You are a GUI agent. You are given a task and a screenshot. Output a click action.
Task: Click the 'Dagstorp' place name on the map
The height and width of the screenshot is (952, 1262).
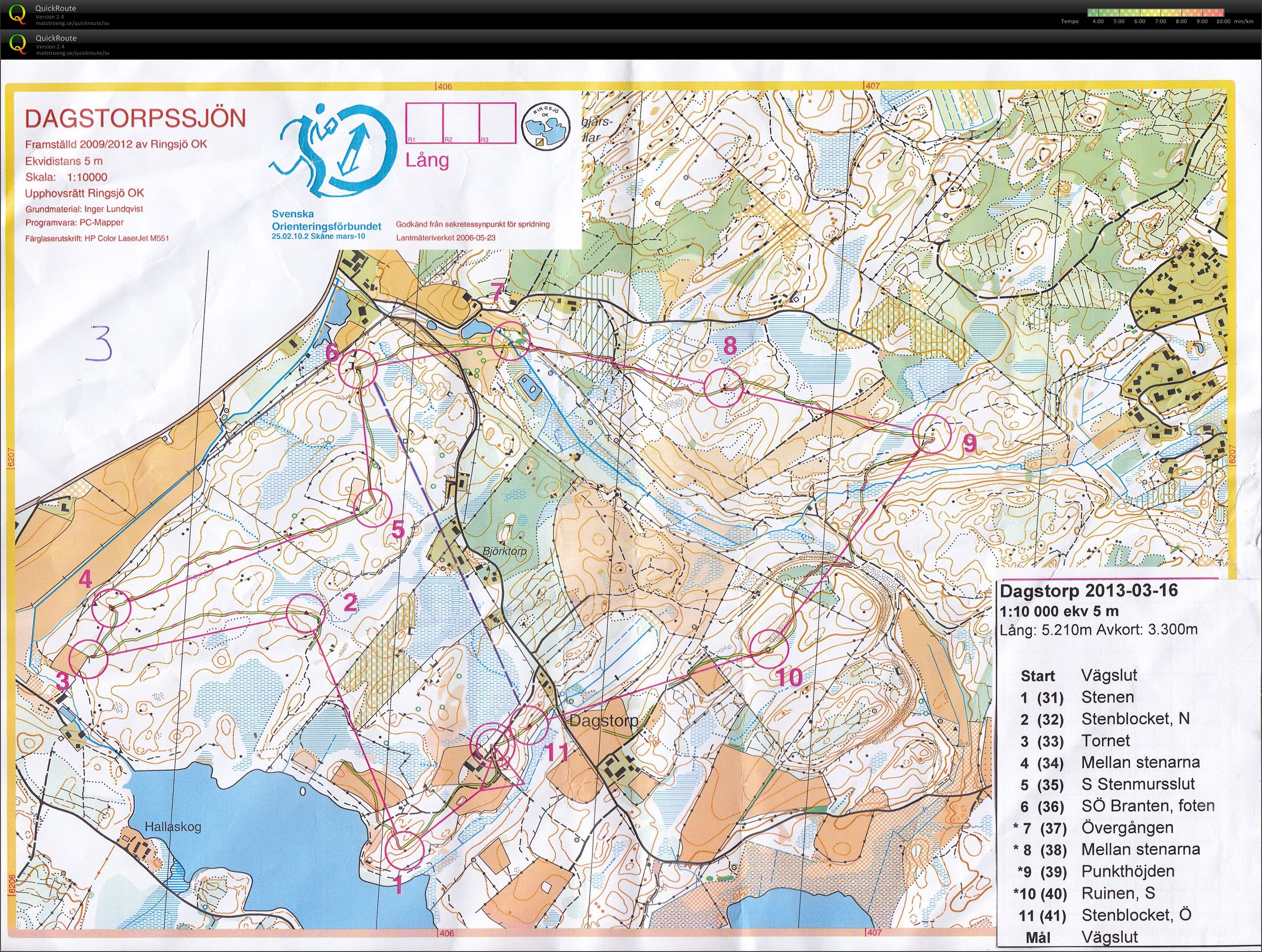[604, 721]
